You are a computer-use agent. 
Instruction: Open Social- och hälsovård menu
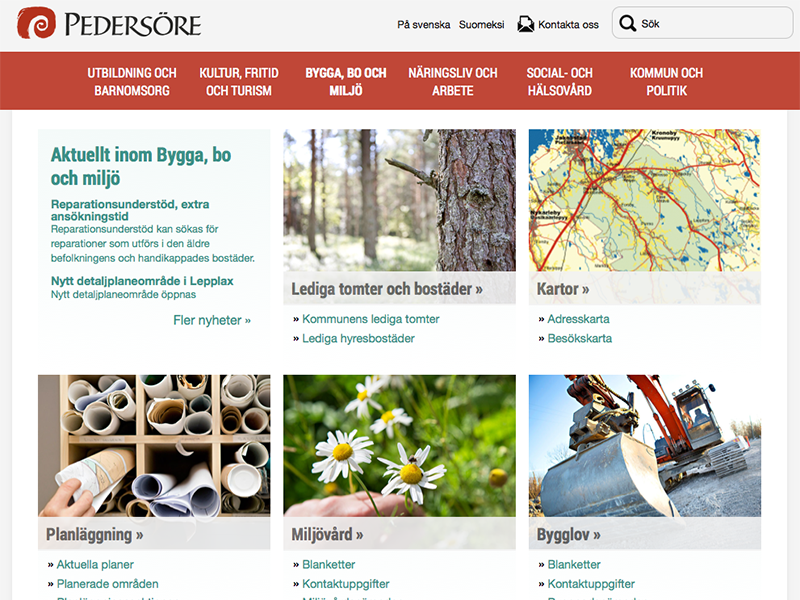pos(560,82)
